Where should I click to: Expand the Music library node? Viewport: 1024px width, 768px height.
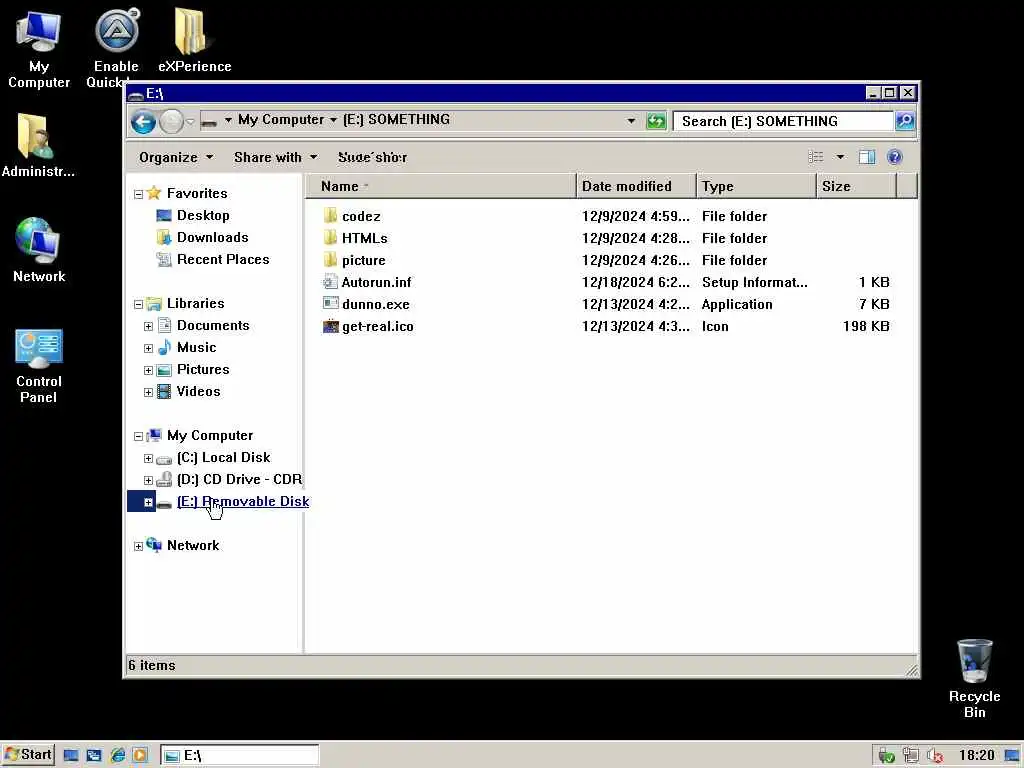[148, 348]
